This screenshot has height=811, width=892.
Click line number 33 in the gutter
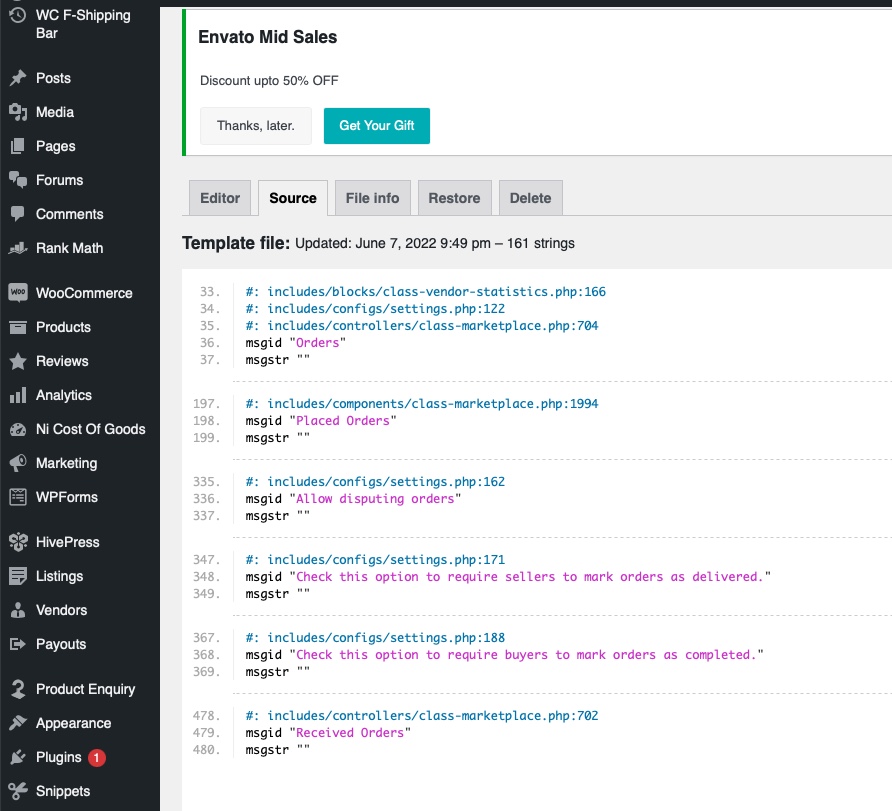(x=209, y=292)
